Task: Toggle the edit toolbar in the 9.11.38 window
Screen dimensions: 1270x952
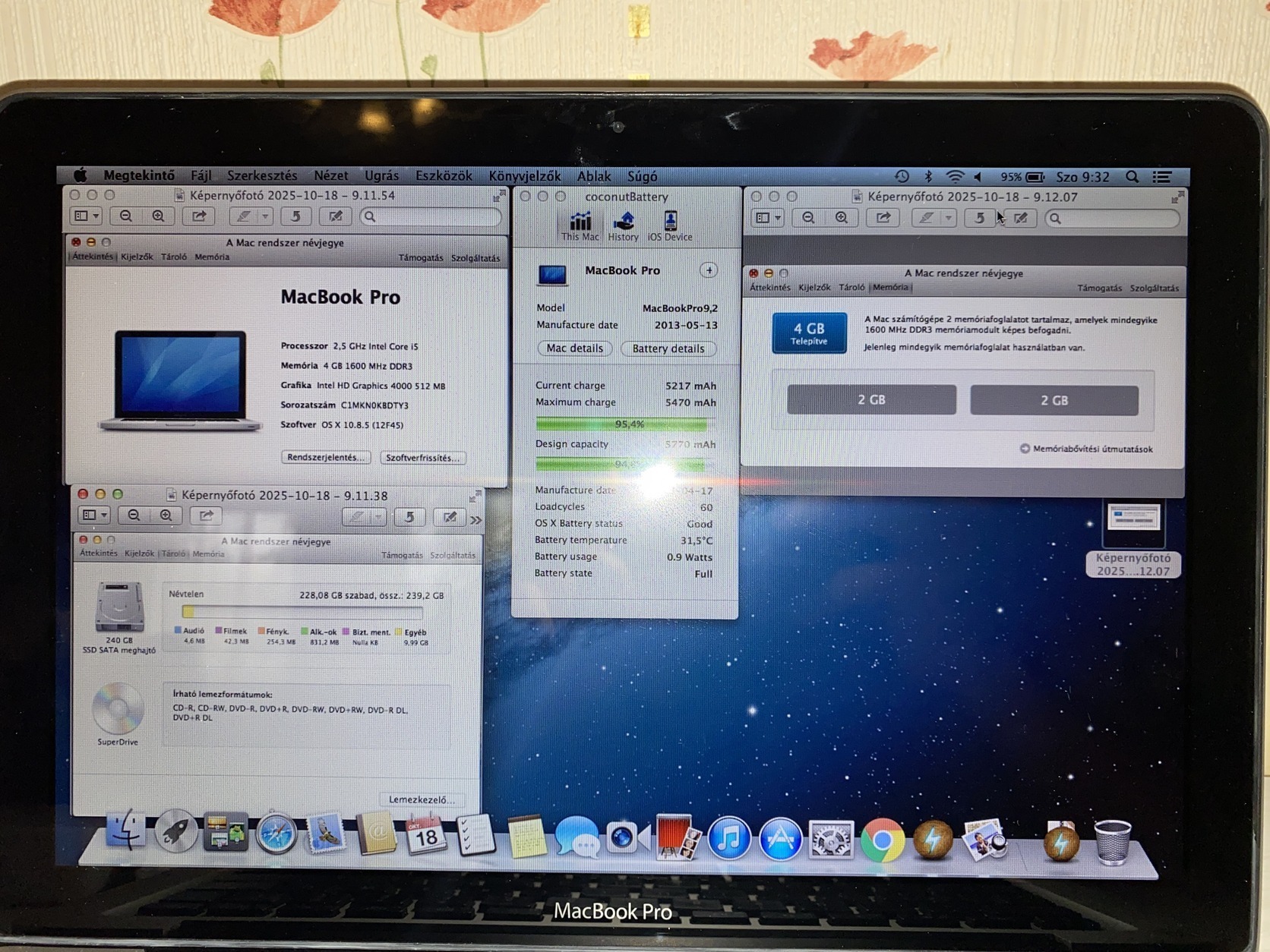Action: [450, 517]
